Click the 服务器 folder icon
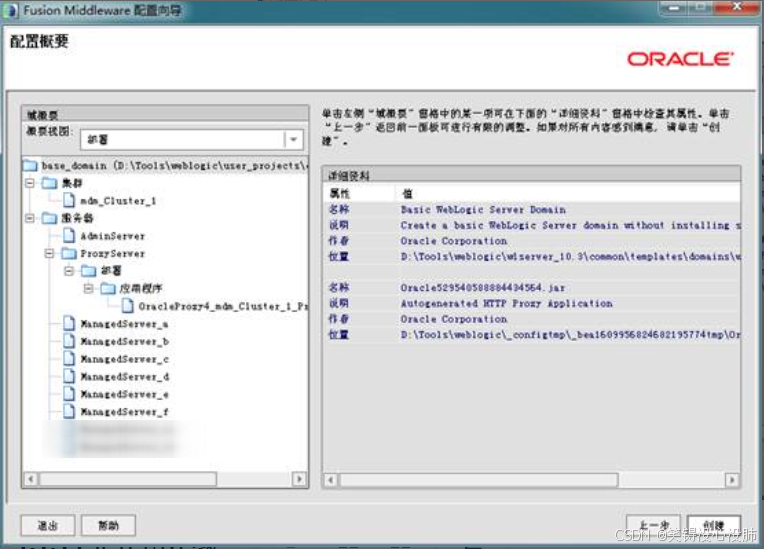 click(50, 218)
